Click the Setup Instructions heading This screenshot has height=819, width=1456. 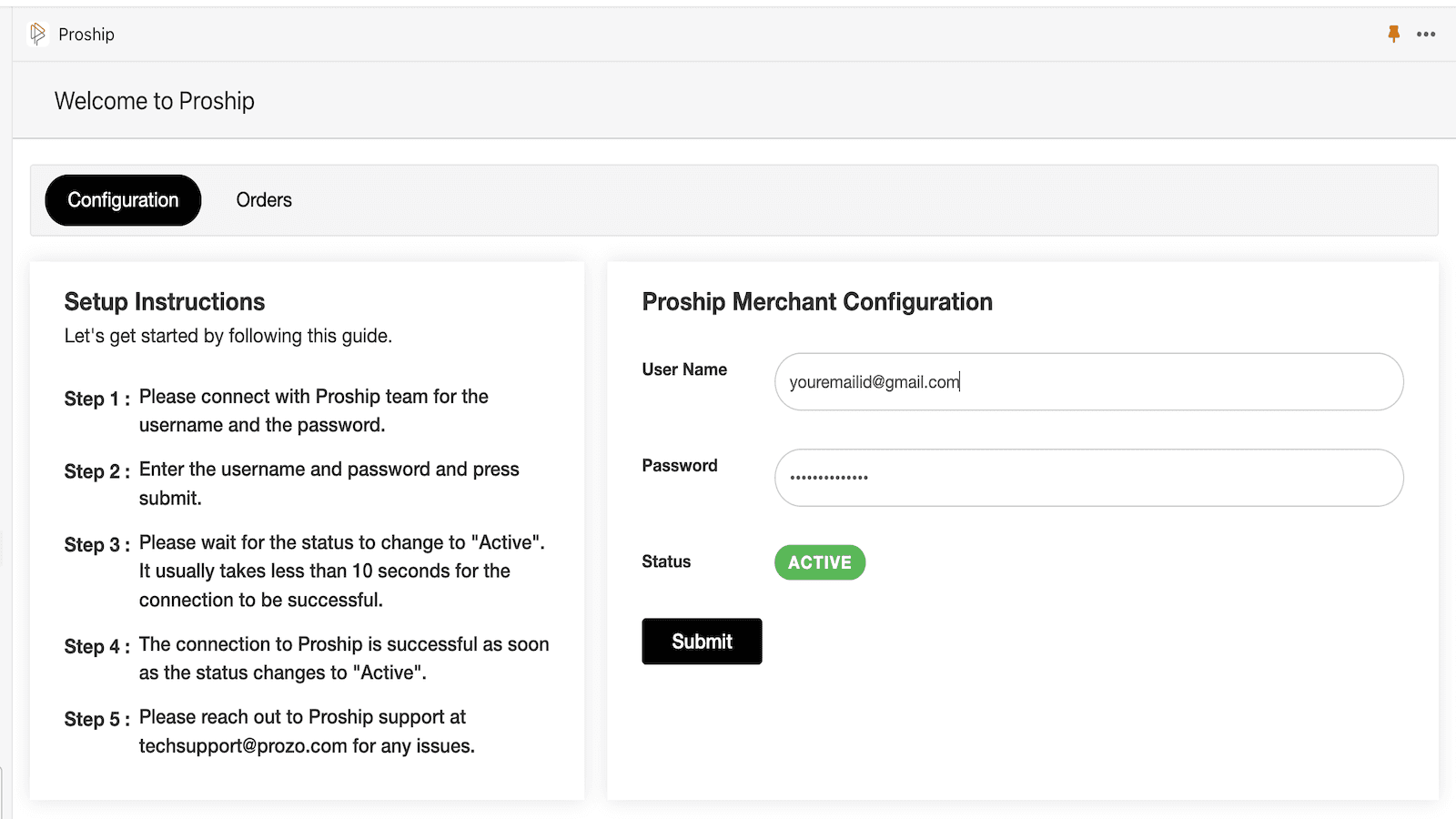click(165, 302)
